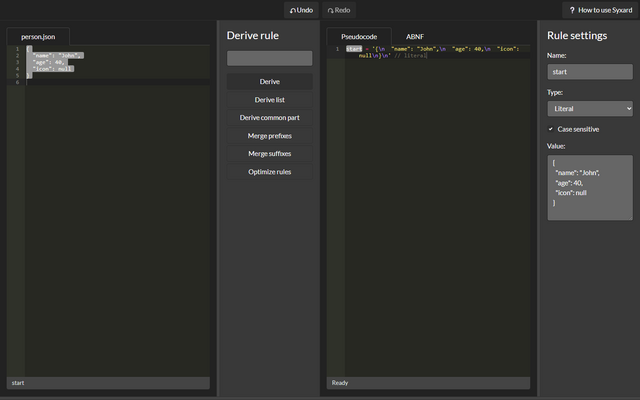The image size is (640, 400).
Task: Open the How to use Syxard link
Action: (600, 10)
